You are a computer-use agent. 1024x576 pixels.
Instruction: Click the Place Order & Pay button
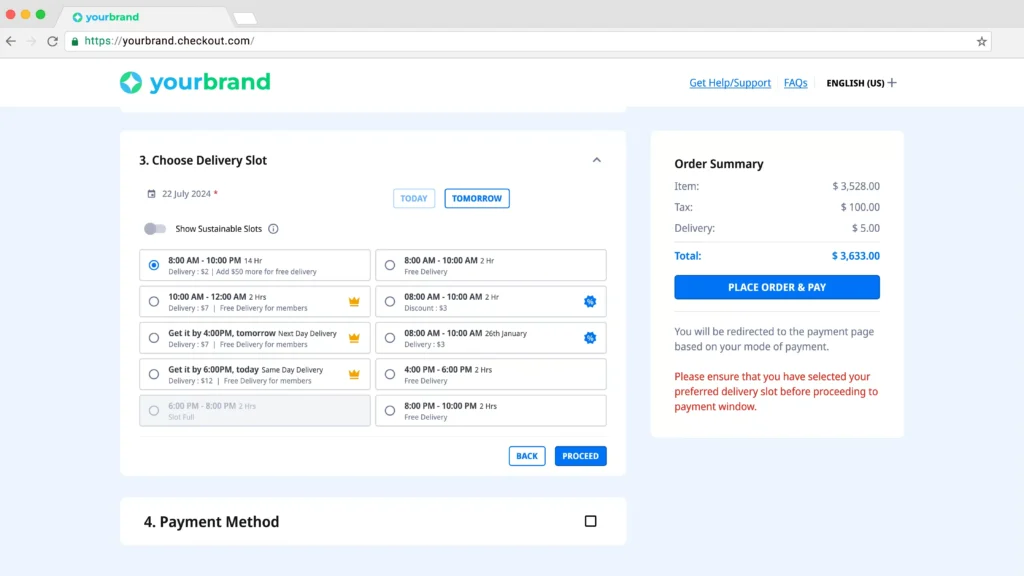pos(777,287)
